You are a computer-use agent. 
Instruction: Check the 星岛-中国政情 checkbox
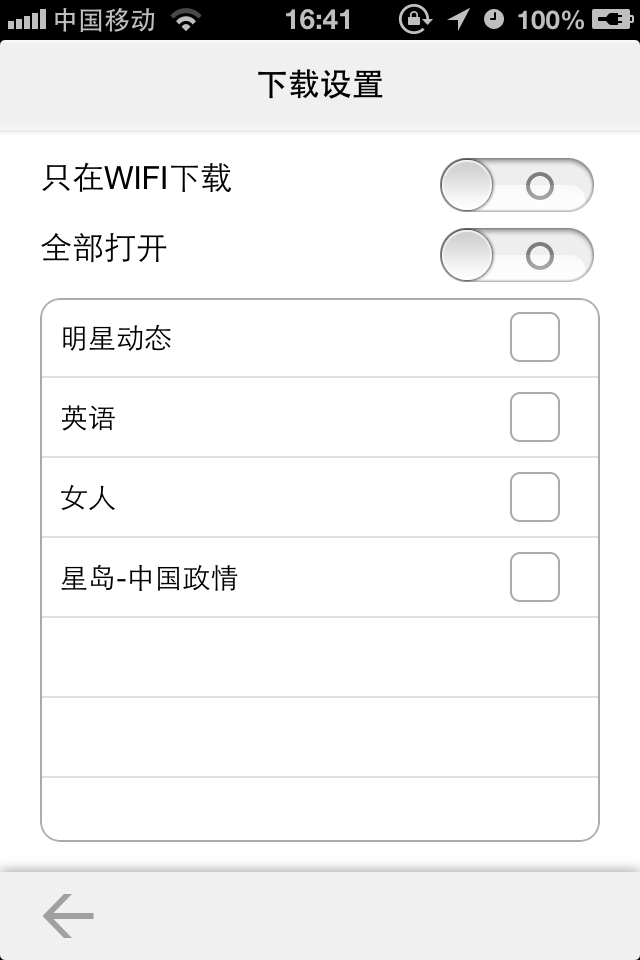[x=535, y=577]
